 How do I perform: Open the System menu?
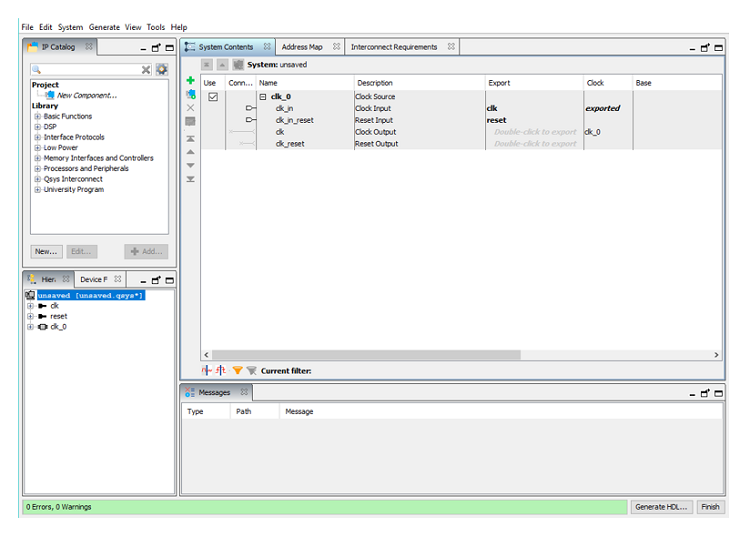click(70, 27)
